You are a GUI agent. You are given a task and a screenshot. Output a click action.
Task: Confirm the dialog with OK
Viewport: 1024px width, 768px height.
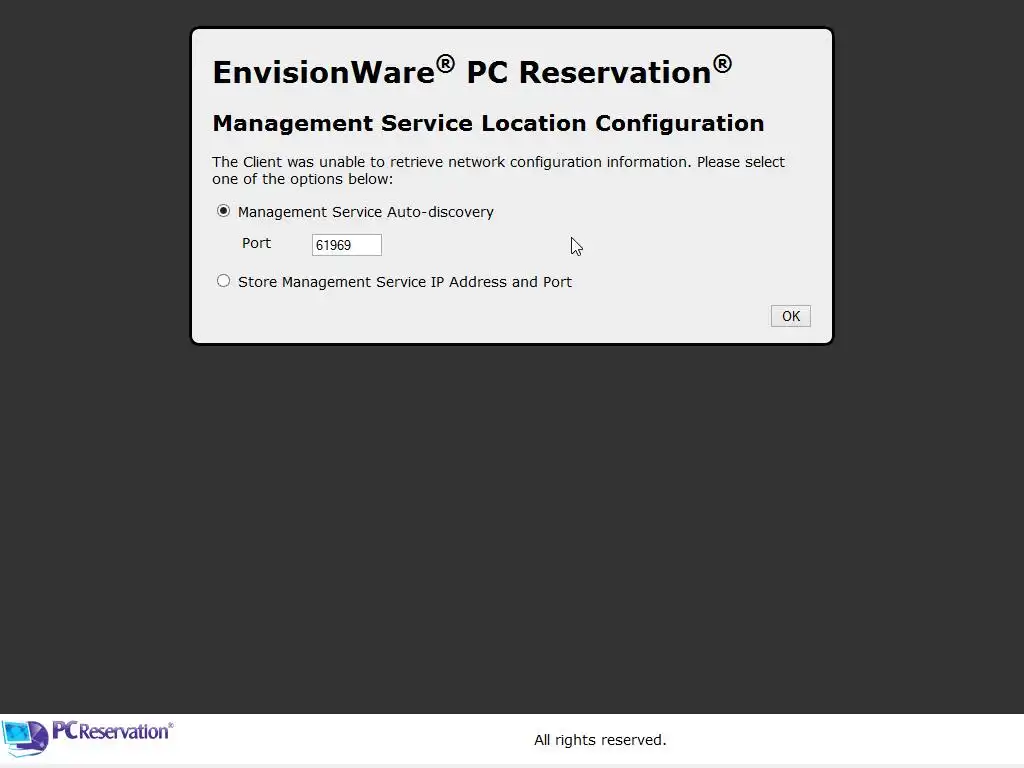coord(791,316)
